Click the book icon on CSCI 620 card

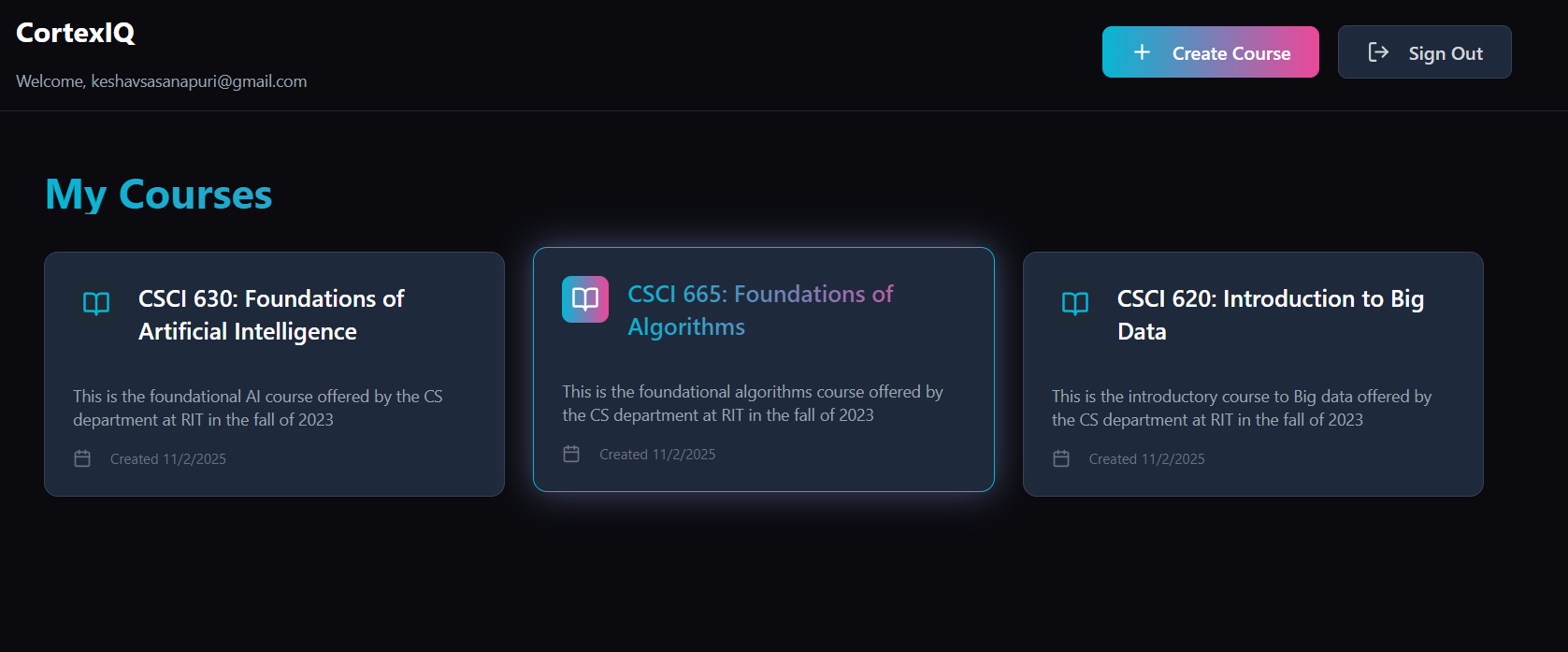coord(1075,303)
